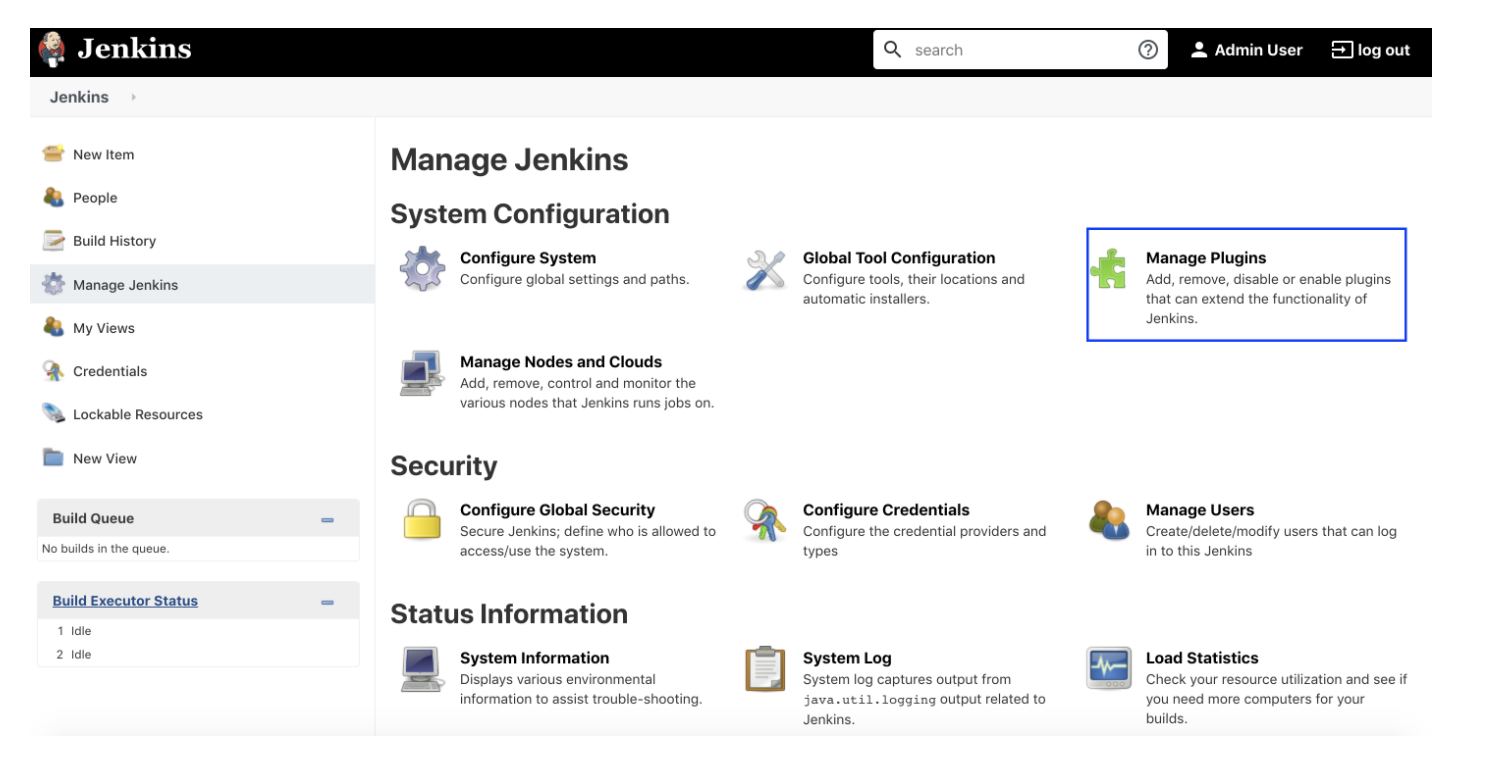Viewport: 1494px width, 778px height.
Task: Click the Jenkins breadcrumb link
Action: click(79, 97)
